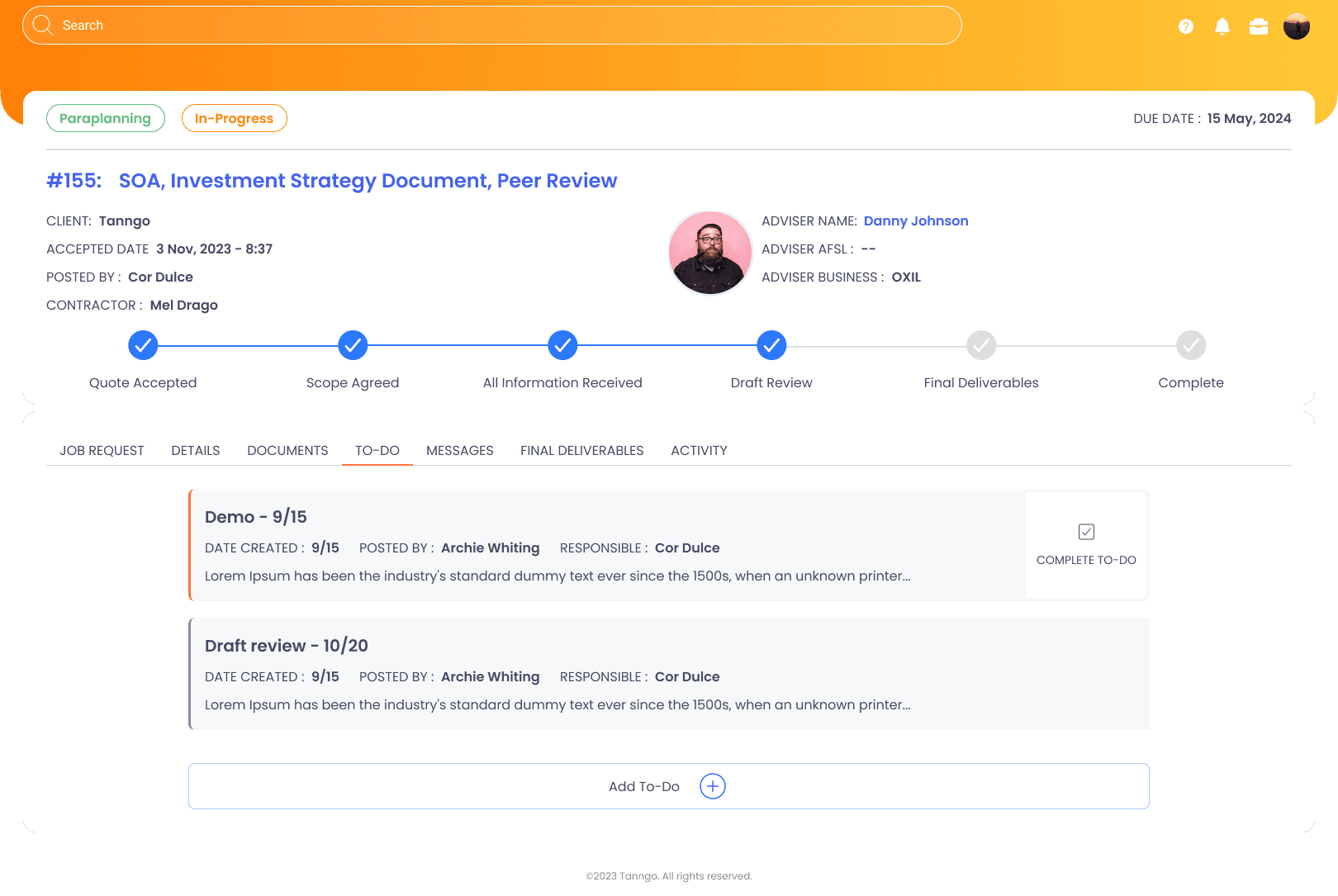Click the briefcase icon in header
Viewport: 1338px width, 896px height.
(1259, 26)
